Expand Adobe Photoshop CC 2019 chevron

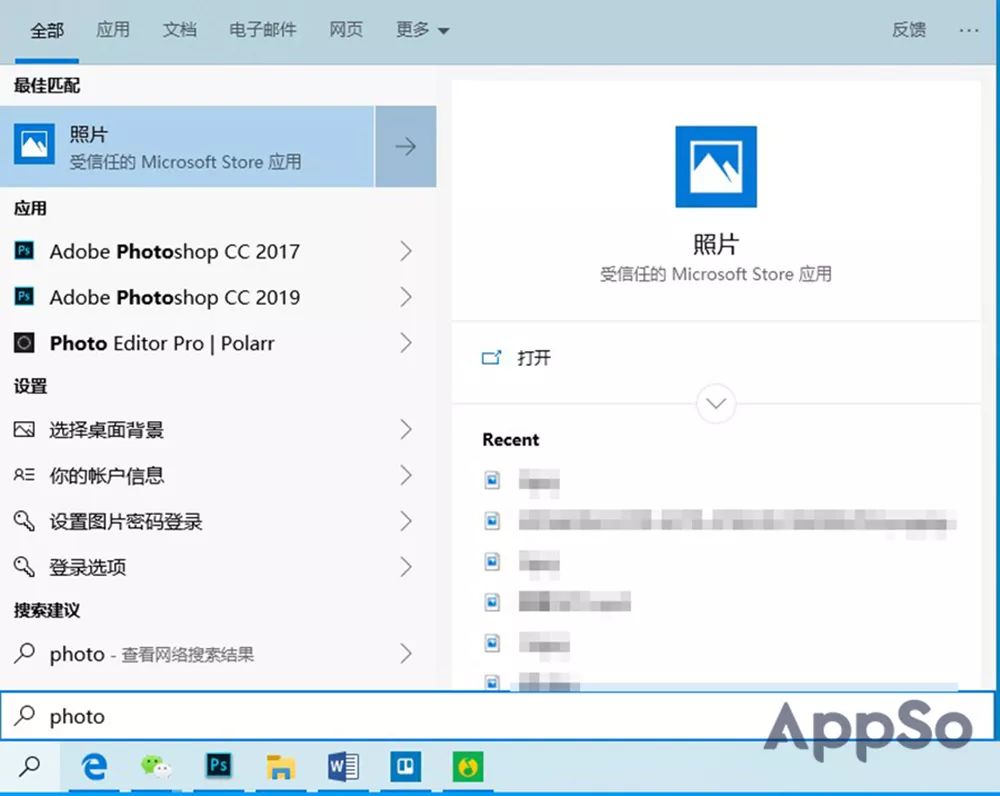point(406,297)
